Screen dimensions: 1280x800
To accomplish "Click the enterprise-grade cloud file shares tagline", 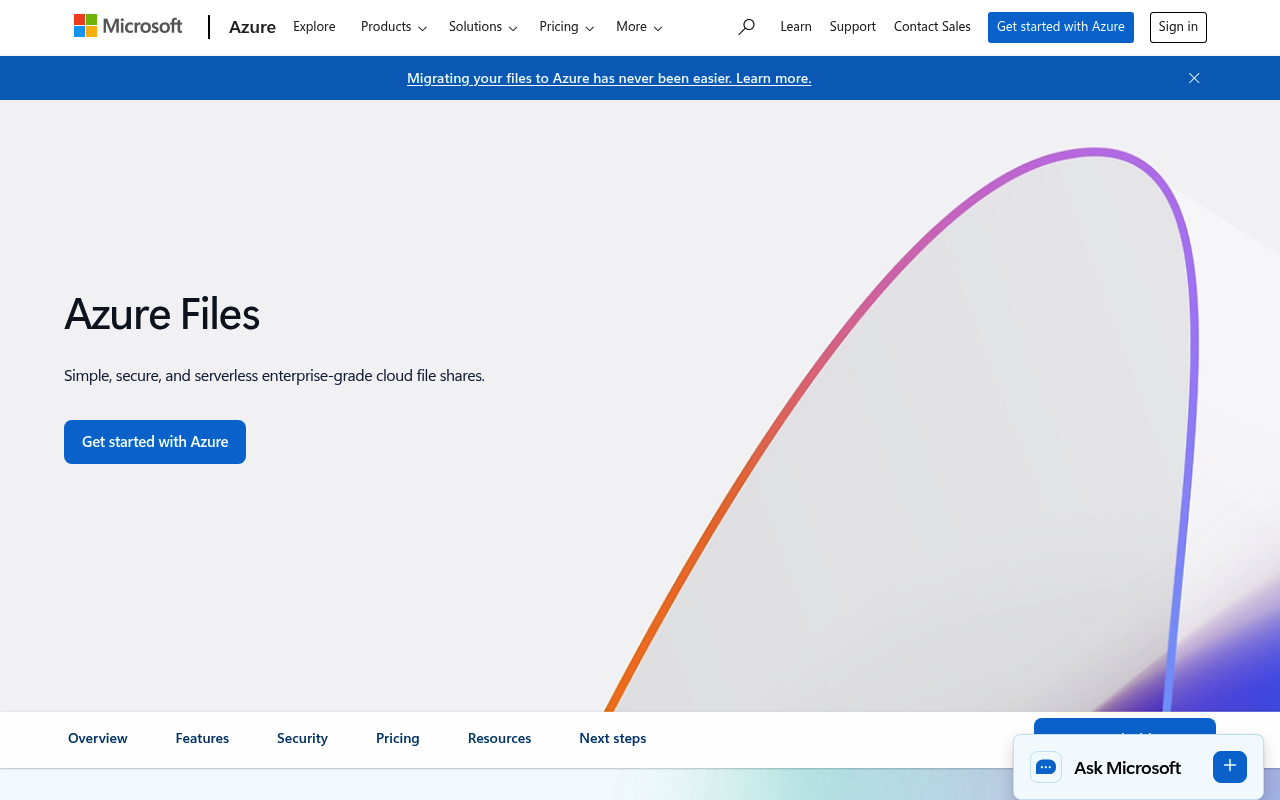I will click(274, 376).
